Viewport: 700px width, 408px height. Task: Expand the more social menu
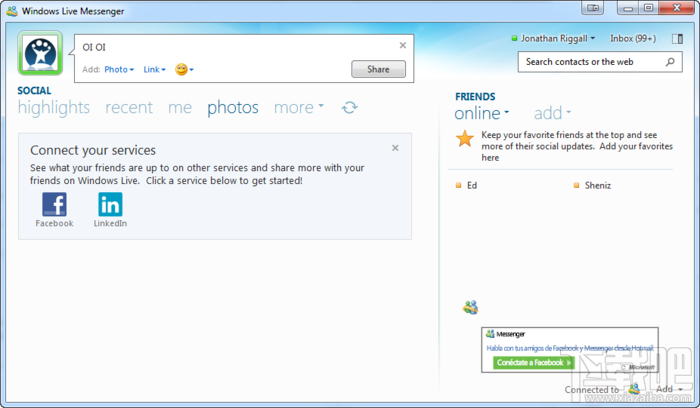299,108
